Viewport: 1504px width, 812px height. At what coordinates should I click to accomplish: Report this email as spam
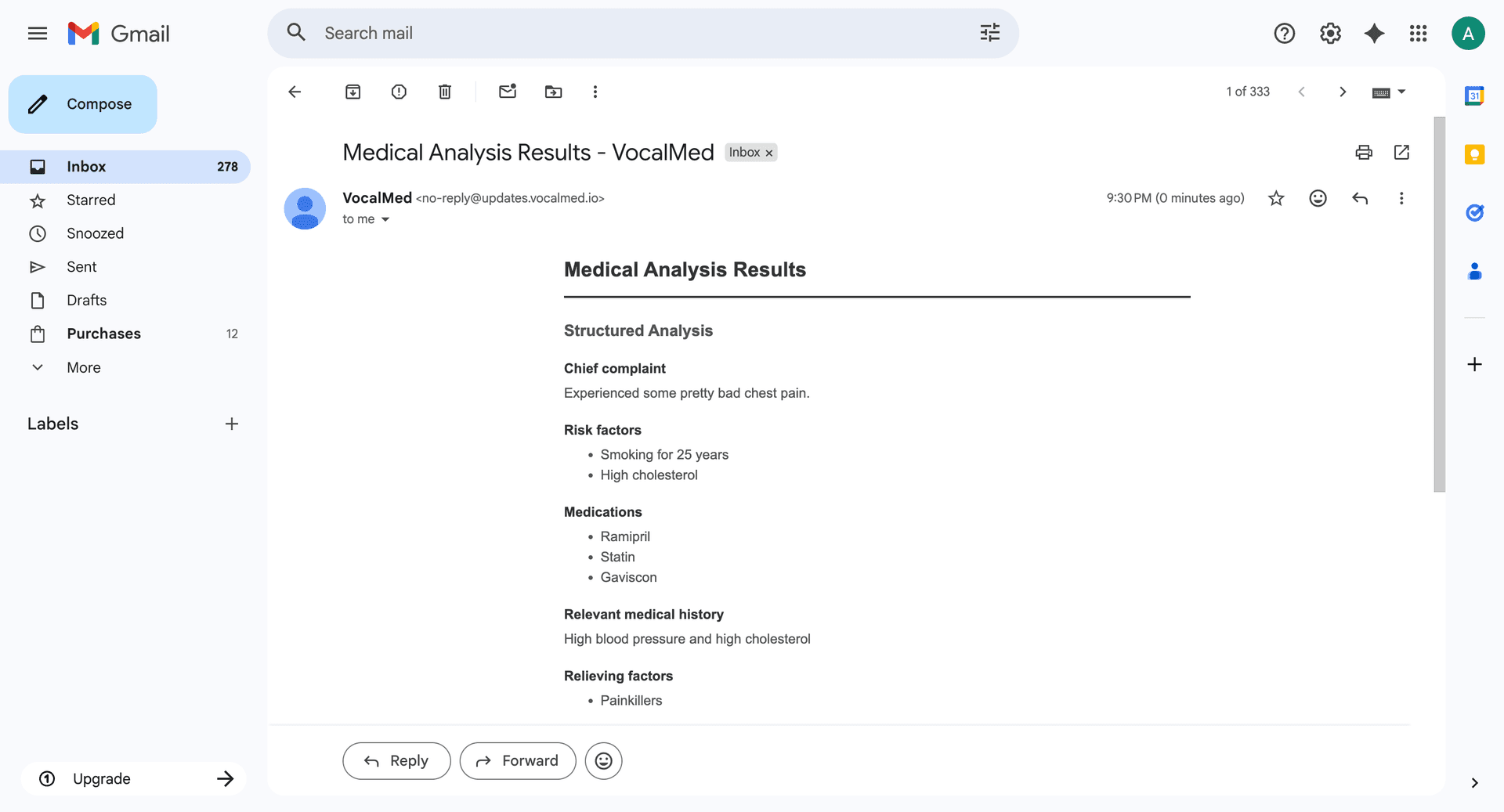click(398, 92)
